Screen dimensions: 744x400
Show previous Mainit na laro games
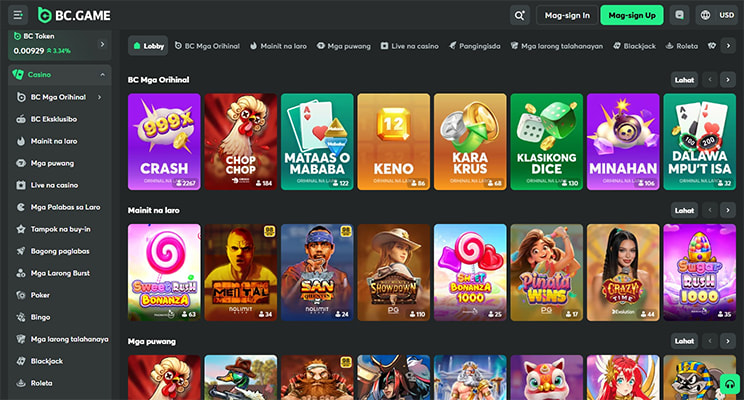tap(710, 210)
